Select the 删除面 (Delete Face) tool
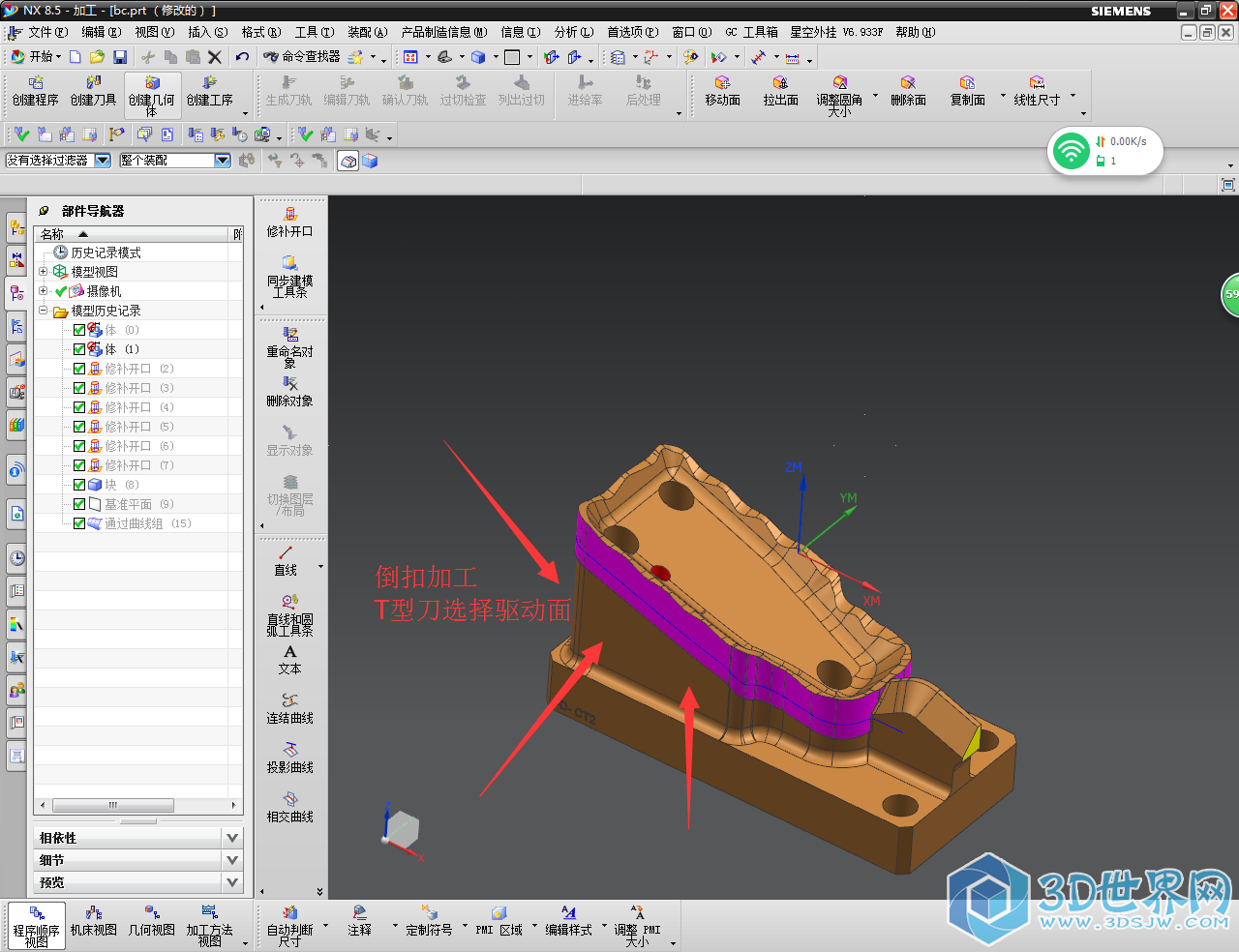Screen dimensions: 1239x952 coord(908,91)
